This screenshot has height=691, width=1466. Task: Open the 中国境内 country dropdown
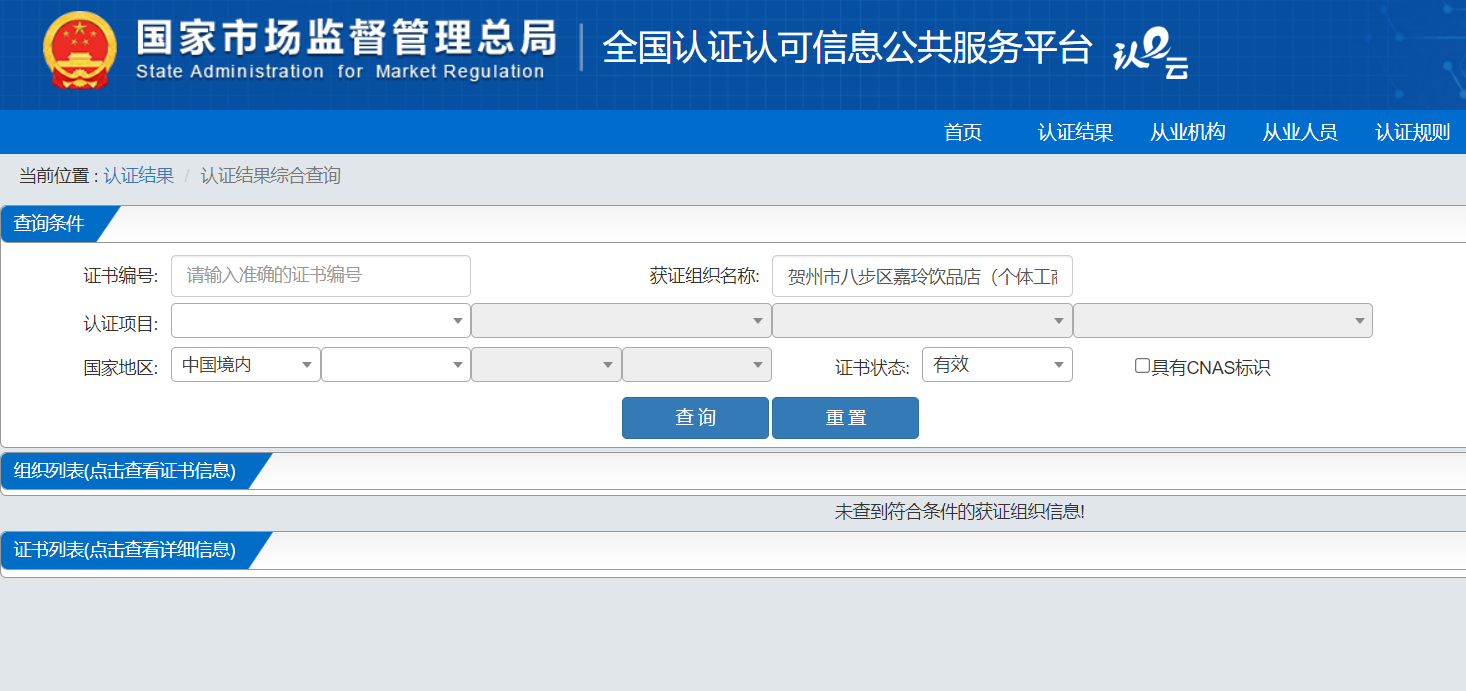coord(246,365)
